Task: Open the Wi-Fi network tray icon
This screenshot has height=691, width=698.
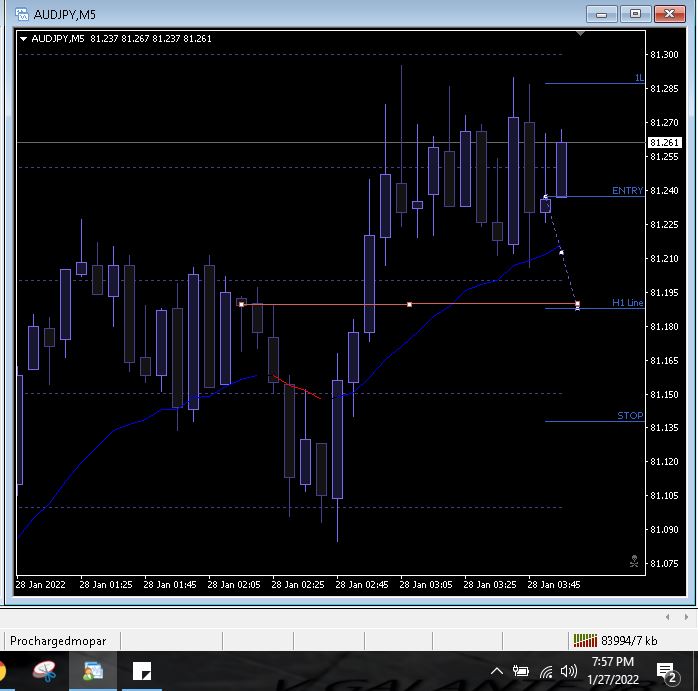Action: coord(546,671)
